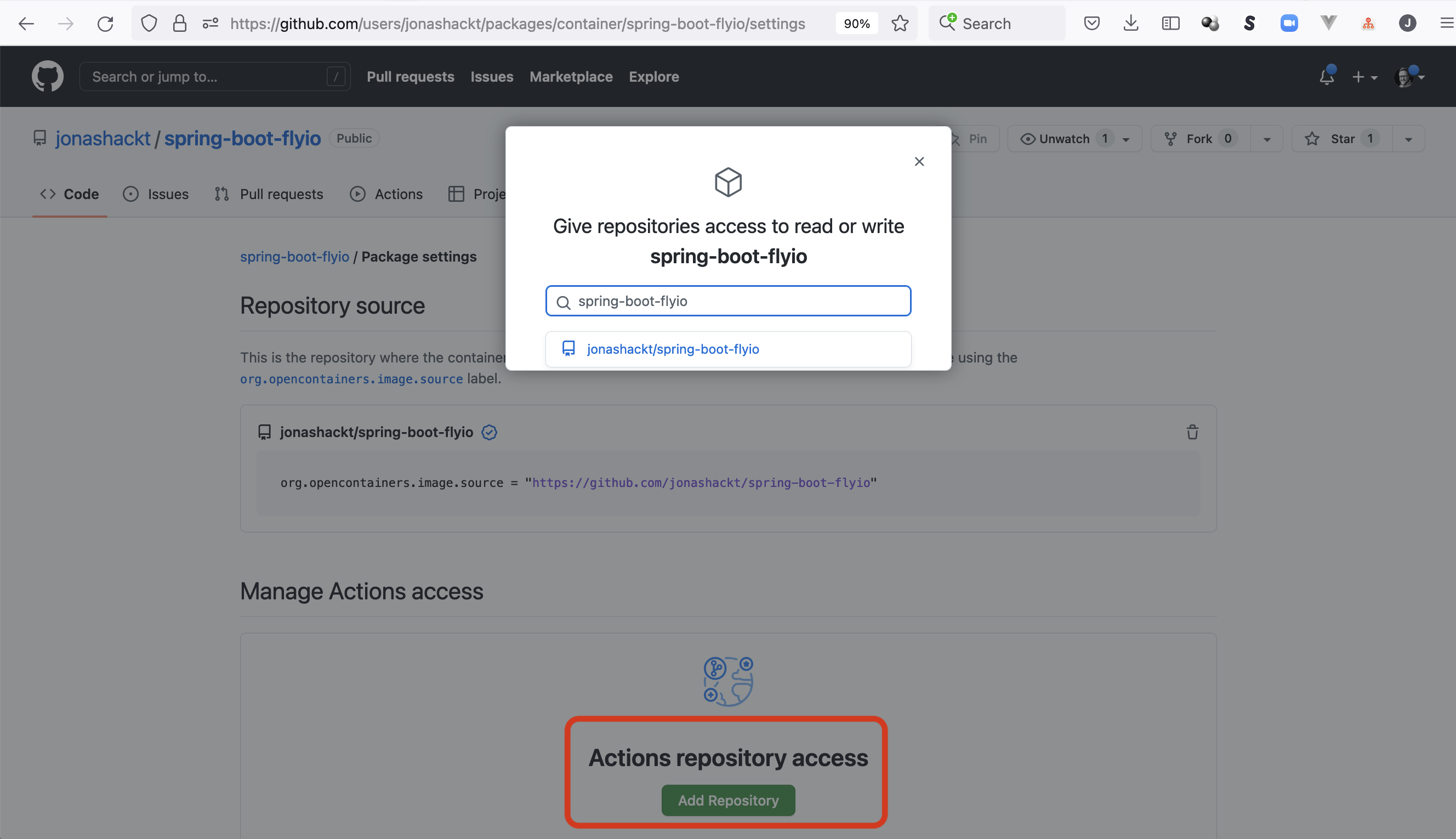
Task: Click the Save to Pocket icon
Action: click(x=1091, y=24)
